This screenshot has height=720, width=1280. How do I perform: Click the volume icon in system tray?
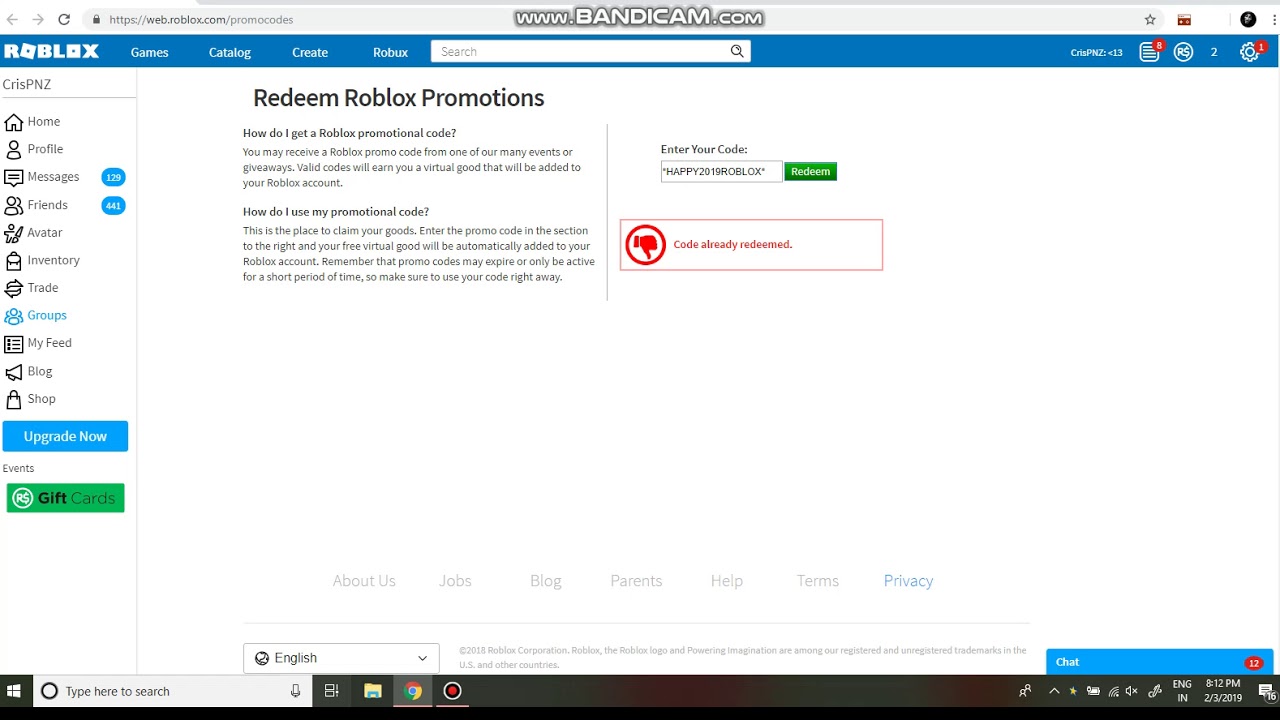(x=1132, y=691)
